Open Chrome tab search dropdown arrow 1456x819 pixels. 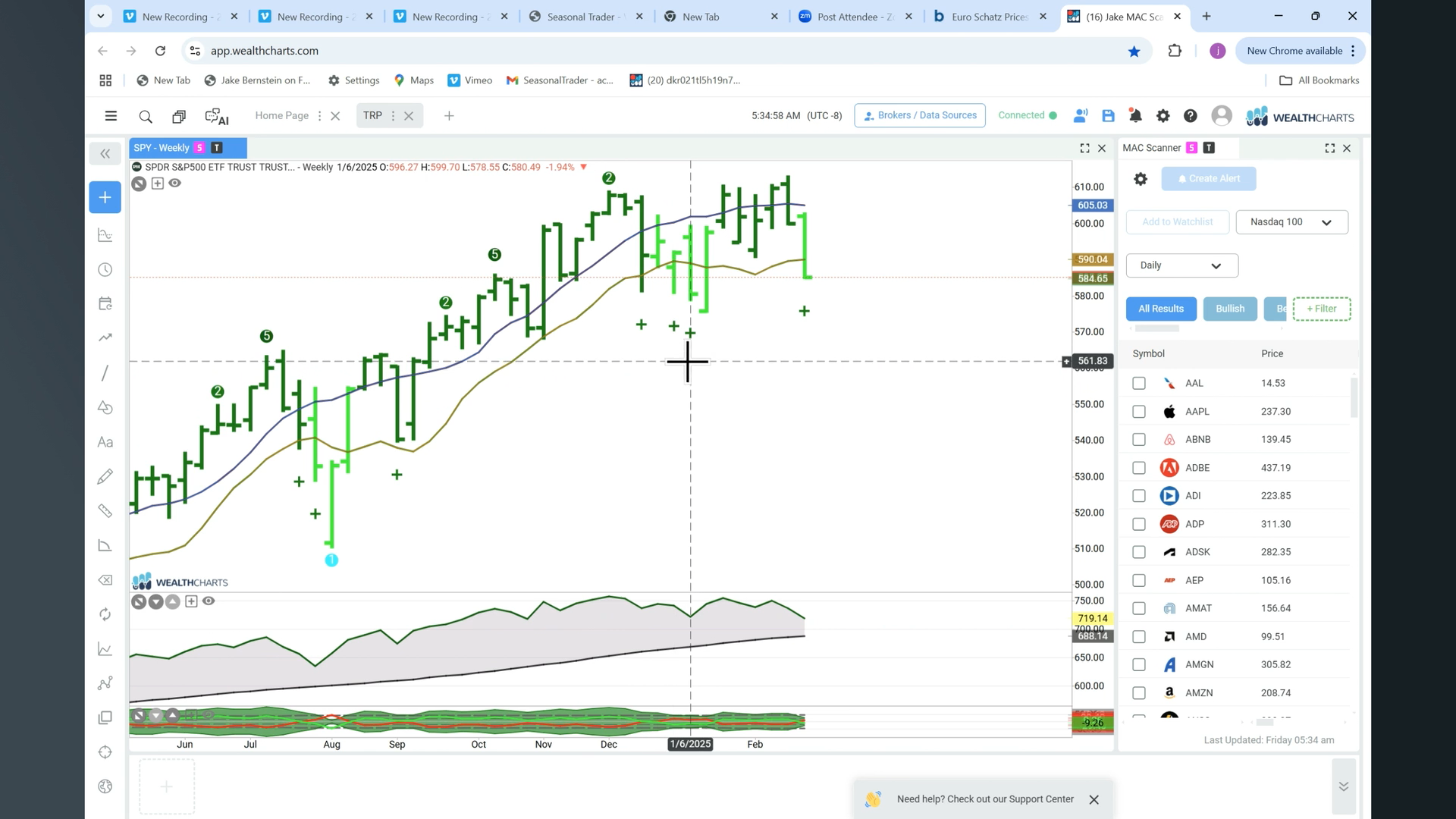(x=100, y=16)
